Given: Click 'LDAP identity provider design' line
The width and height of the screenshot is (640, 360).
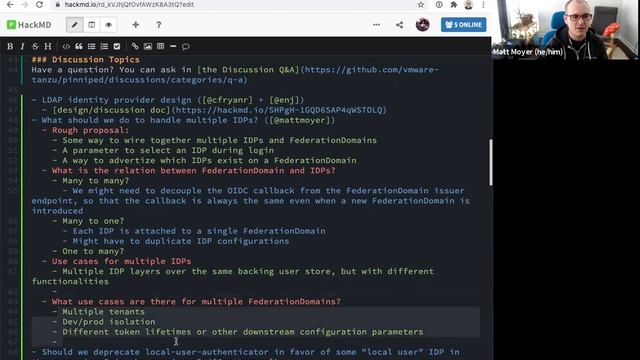Looking at the screenshot, I should (x=168, y=100).
